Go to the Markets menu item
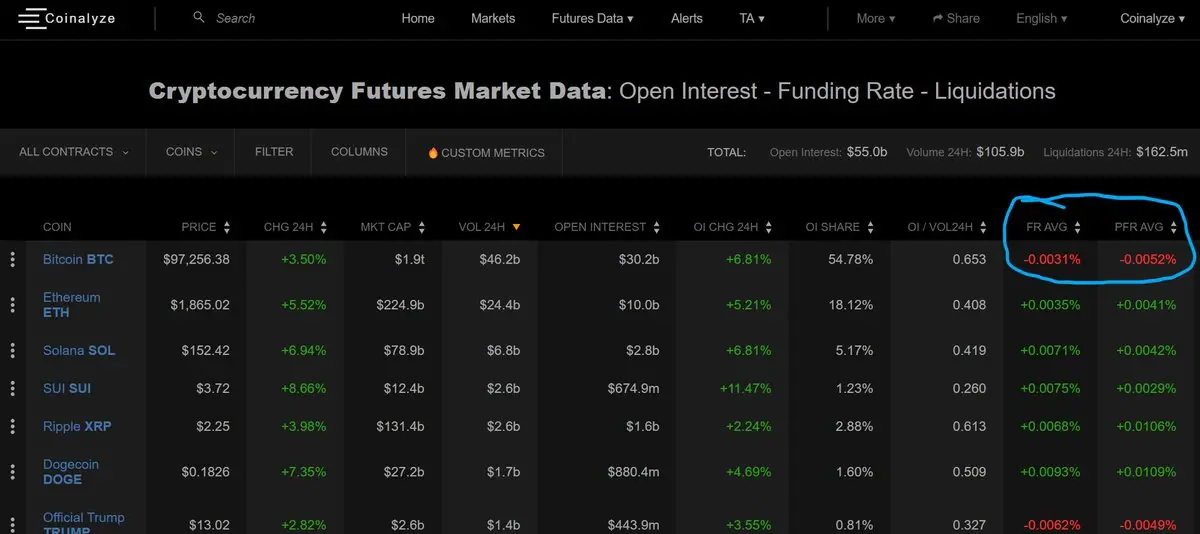 click(493, 18)
